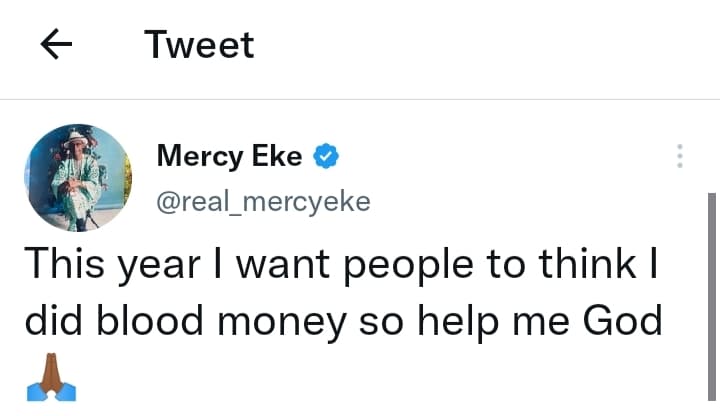Image resolution: width=720 pixels, height=416 pixels.
Task: Open profile via "Mercy Eke" display name
Action: [x=229, y=156]
